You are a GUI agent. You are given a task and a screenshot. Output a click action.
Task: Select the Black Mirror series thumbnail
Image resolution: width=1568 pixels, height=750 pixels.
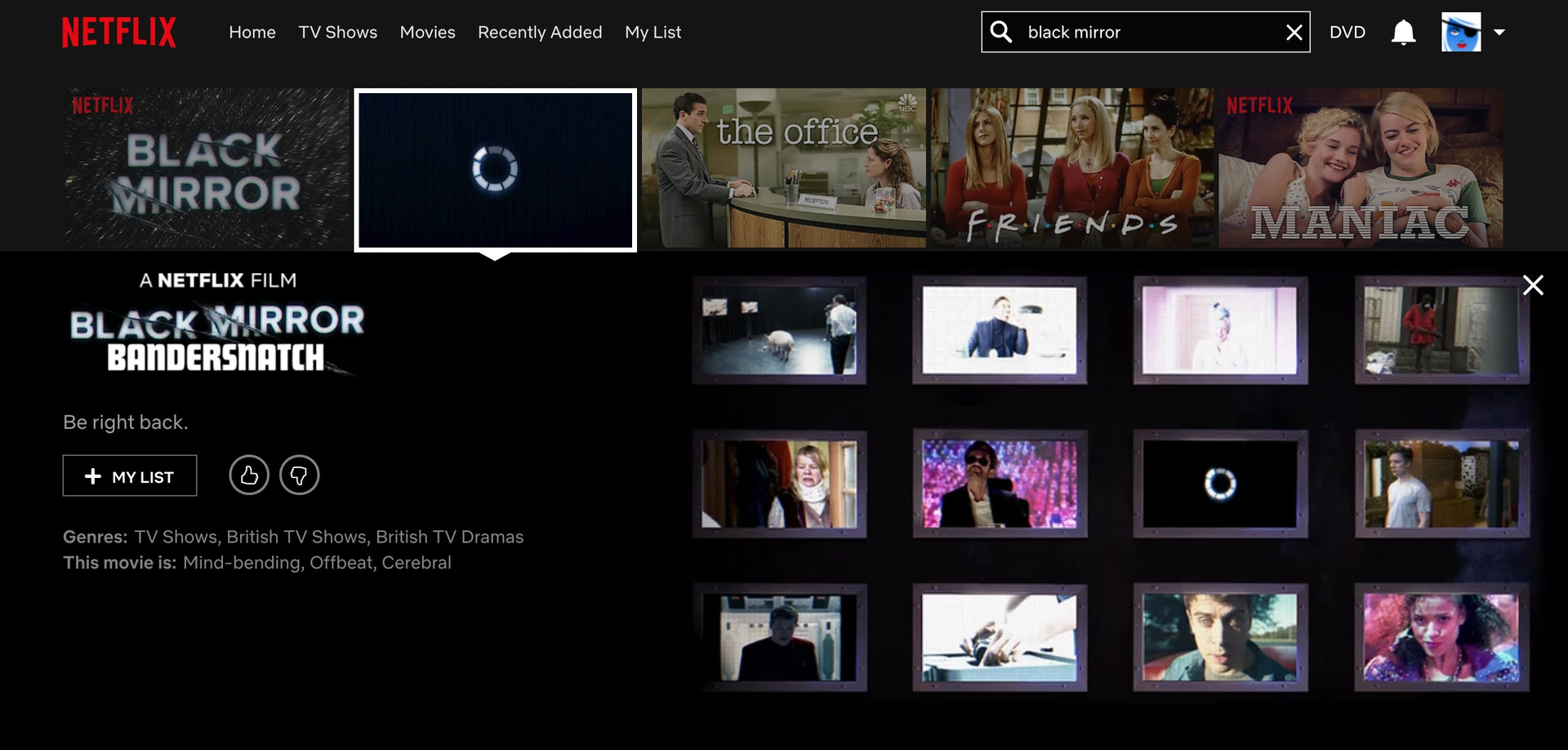point(207,168)
